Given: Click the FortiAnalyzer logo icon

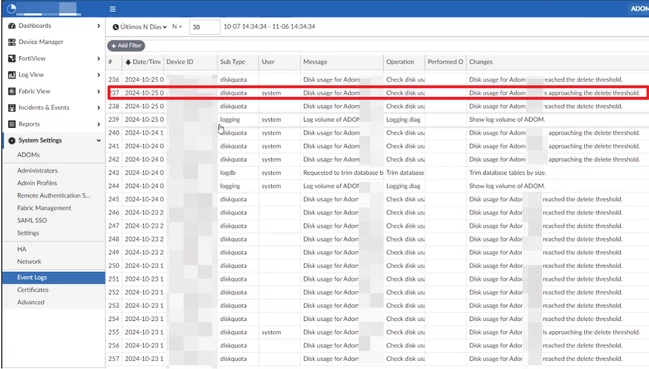Looking at the screenshot, I should point(12,8).
